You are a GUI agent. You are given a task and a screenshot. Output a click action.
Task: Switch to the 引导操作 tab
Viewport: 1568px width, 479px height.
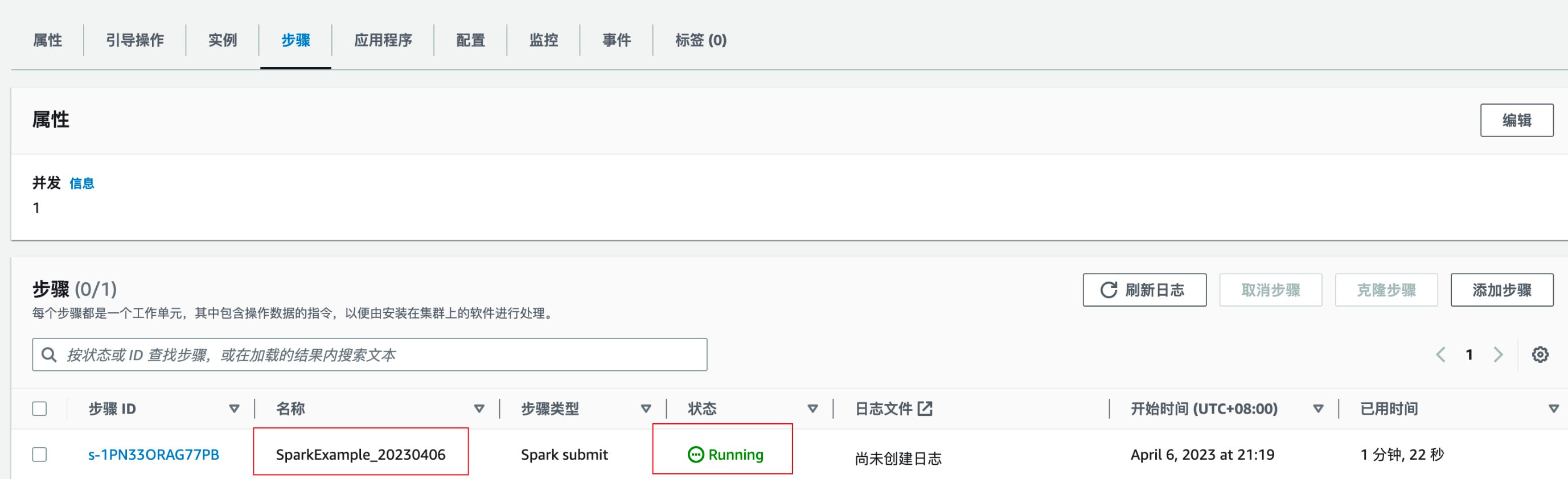click(134, 40)
